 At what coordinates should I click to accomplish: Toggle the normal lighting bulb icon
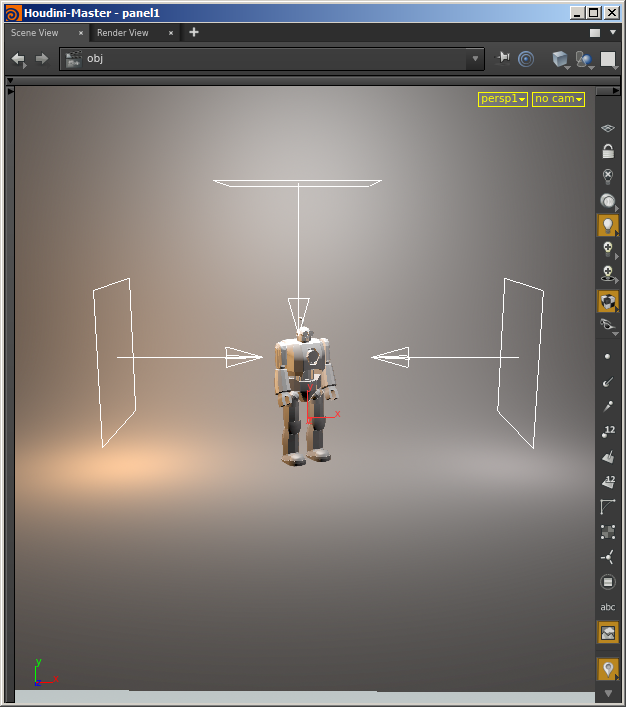point(607,226)
